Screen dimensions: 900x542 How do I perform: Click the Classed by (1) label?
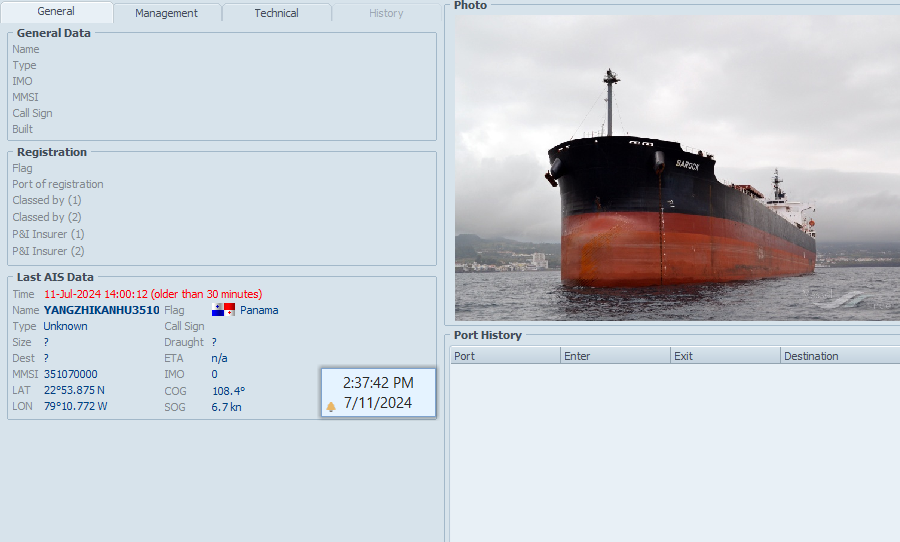pyautogui.click(x=47, y=200)
